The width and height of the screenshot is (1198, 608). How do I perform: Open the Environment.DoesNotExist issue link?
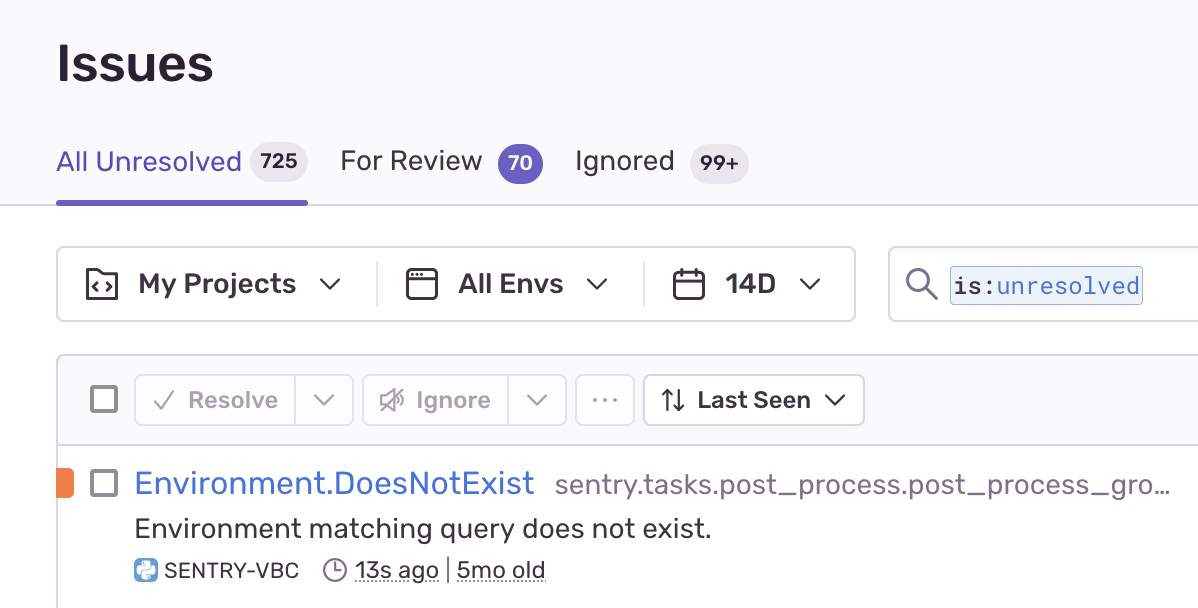[334, 483]
